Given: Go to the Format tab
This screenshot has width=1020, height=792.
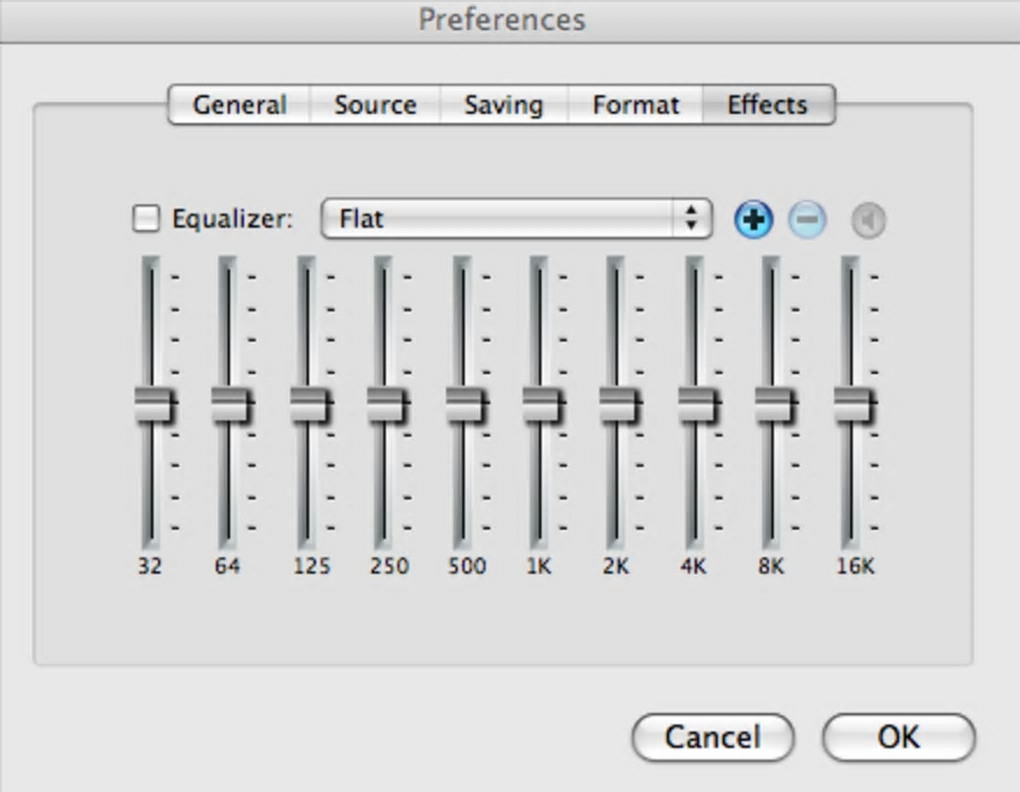Looking at the screenshot, I should click(x=635, y=105).
